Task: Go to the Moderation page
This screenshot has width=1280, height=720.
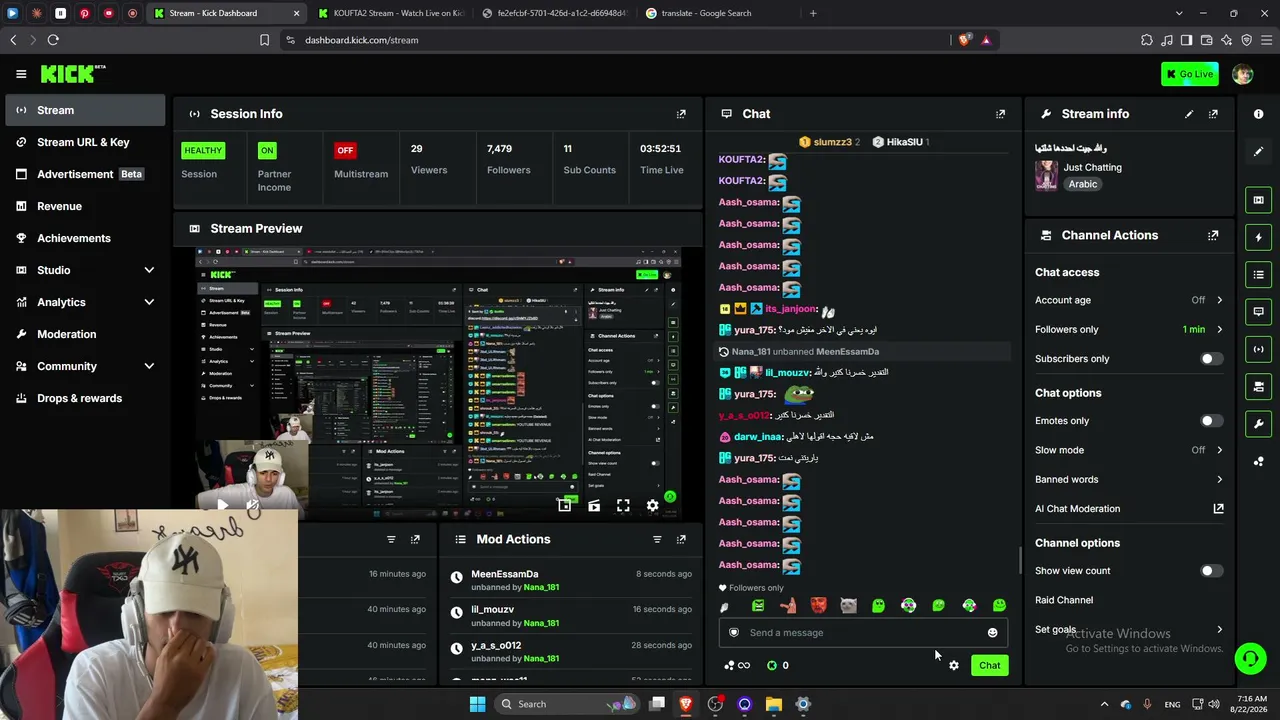Action: point(85,334)
